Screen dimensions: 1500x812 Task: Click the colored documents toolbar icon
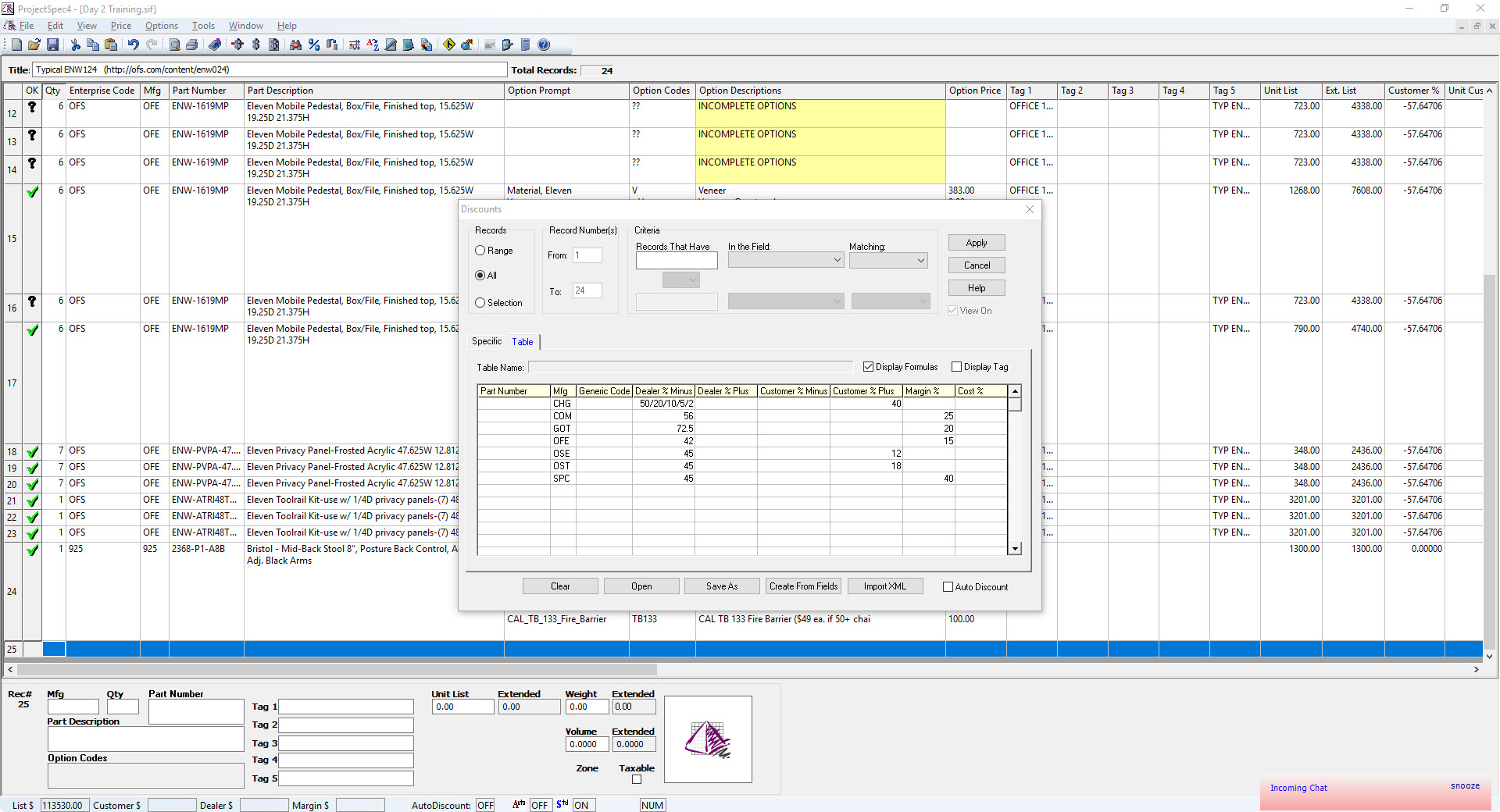tap(427, 45)
